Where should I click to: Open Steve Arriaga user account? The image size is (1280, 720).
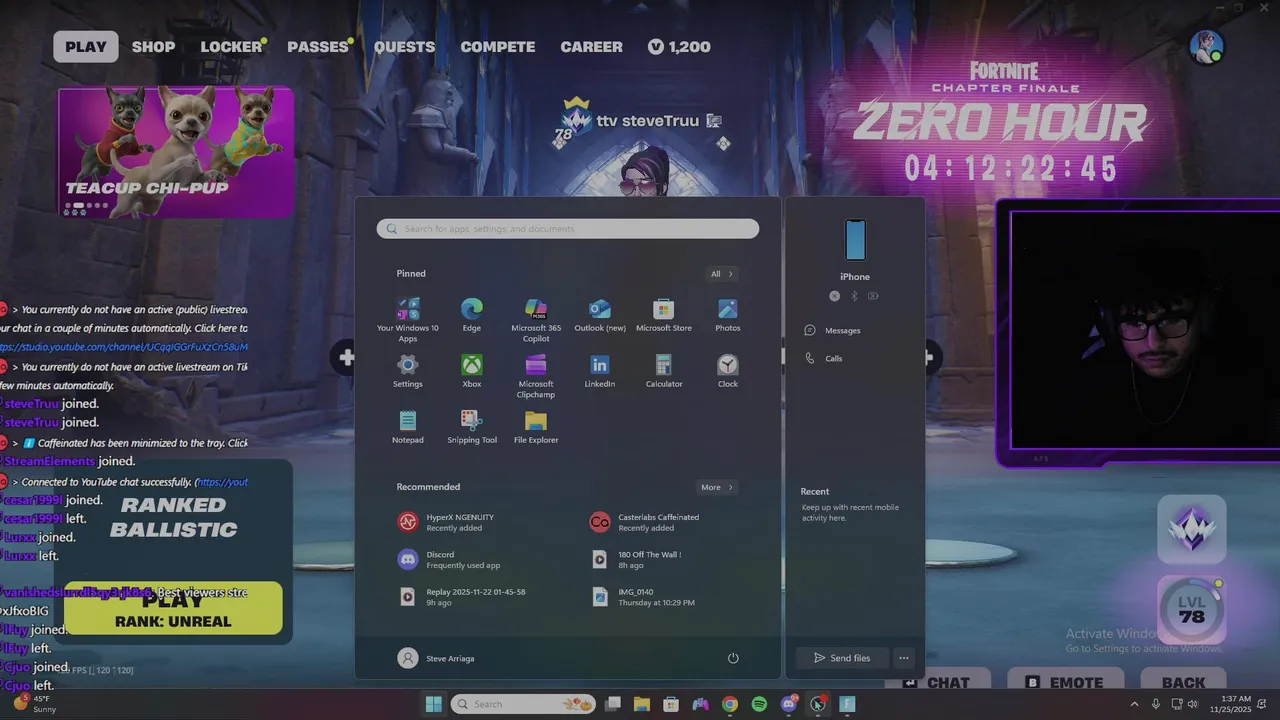(x=436, y=658)
